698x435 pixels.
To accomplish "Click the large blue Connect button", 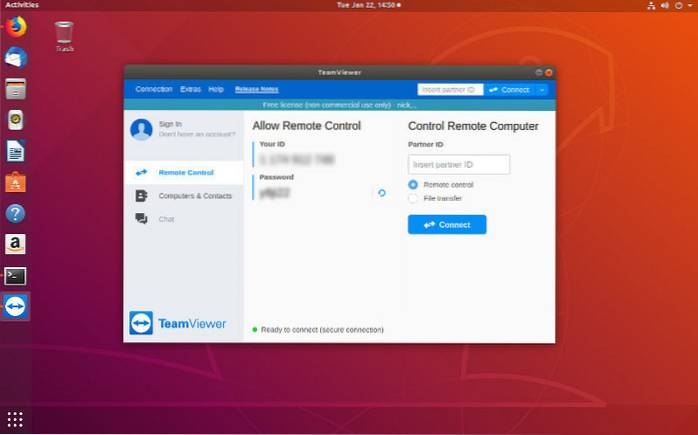I will click(x=447, y=225).
